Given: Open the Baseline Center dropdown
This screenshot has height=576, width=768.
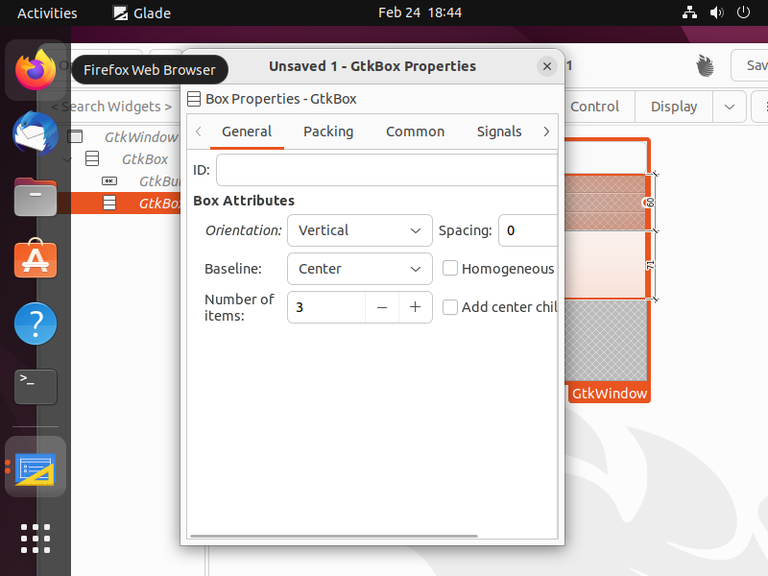Looking at the screenshot, I should pos(360,268).
